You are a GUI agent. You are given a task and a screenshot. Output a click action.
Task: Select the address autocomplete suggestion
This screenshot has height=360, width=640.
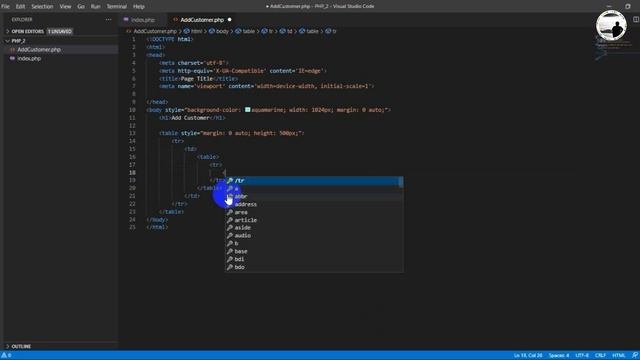(314, 204)
